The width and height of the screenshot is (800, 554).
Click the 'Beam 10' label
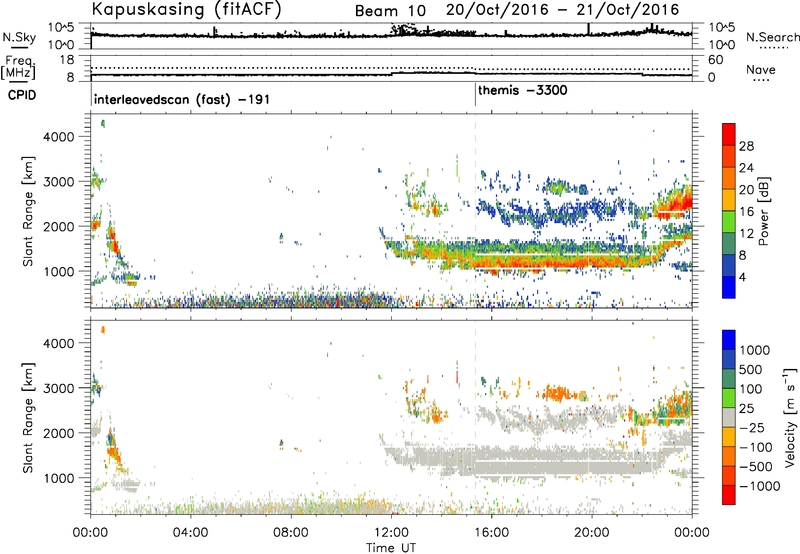click(x=390, y=11)
